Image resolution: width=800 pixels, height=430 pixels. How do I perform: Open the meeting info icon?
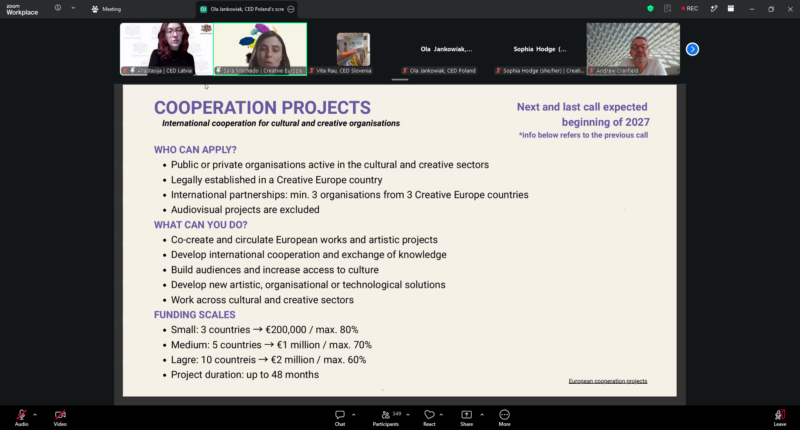[x=58, y=8]
